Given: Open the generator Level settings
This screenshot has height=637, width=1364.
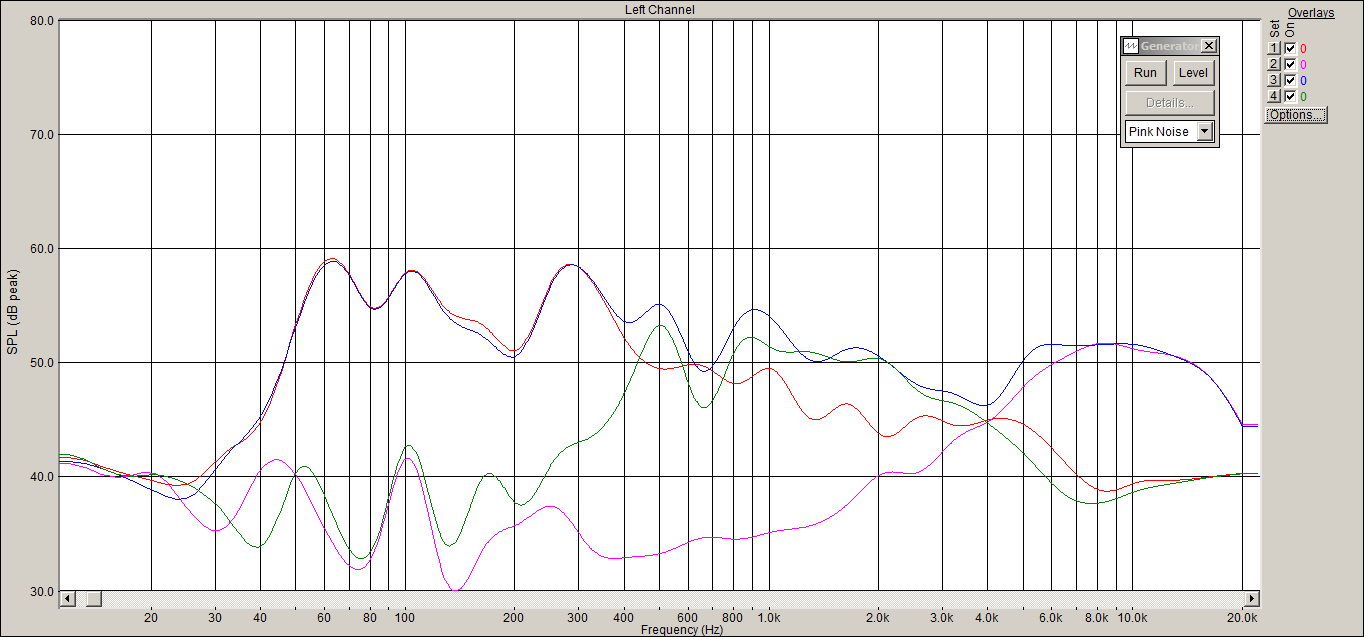Looking at the screenshot, I should click(1193, 72).
